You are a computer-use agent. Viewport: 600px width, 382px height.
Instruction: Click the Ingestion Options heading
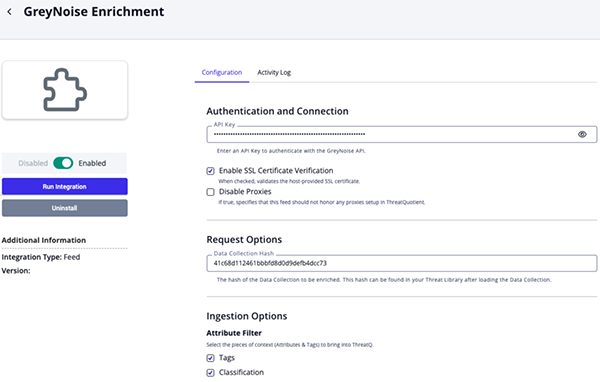tap(247, 316)
